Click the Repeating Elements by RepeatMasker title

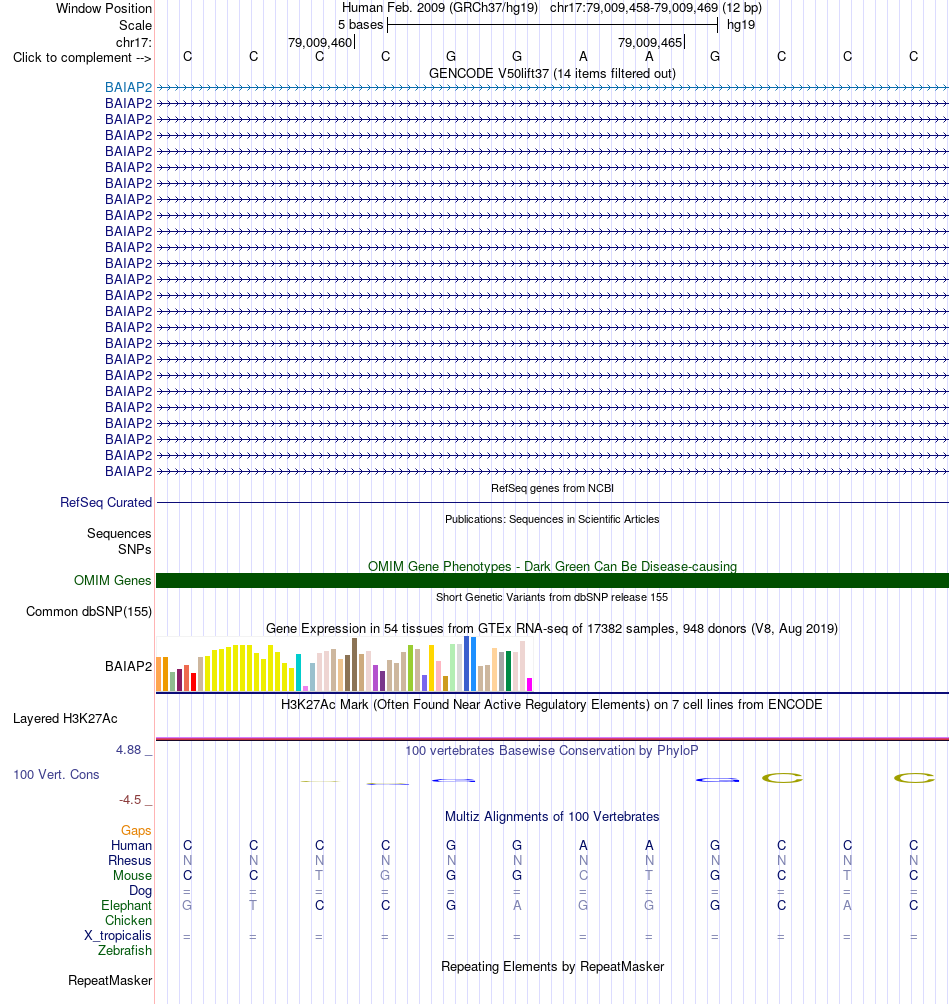point(552,966)
